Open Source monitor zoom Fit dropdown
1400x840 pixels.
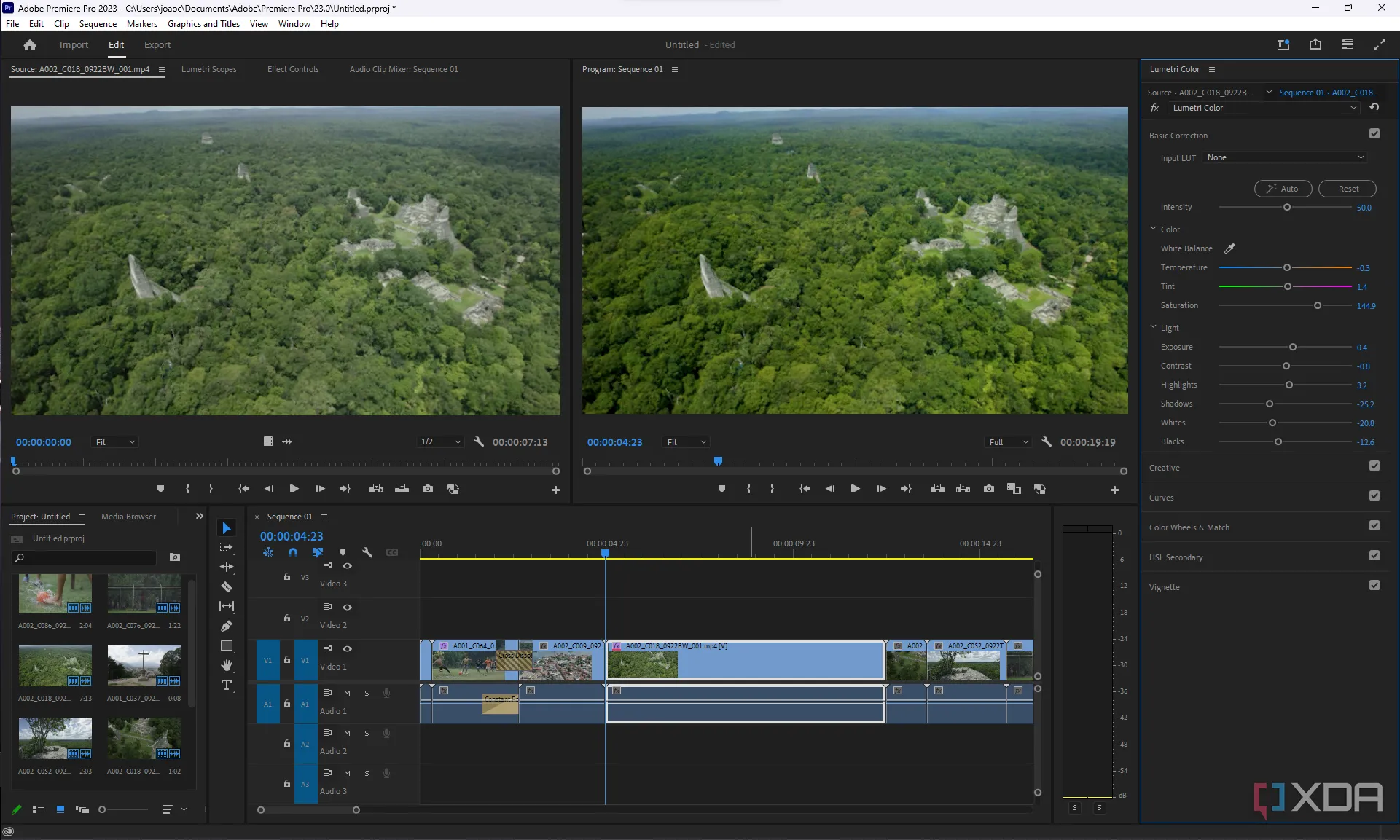coord(115,442)
